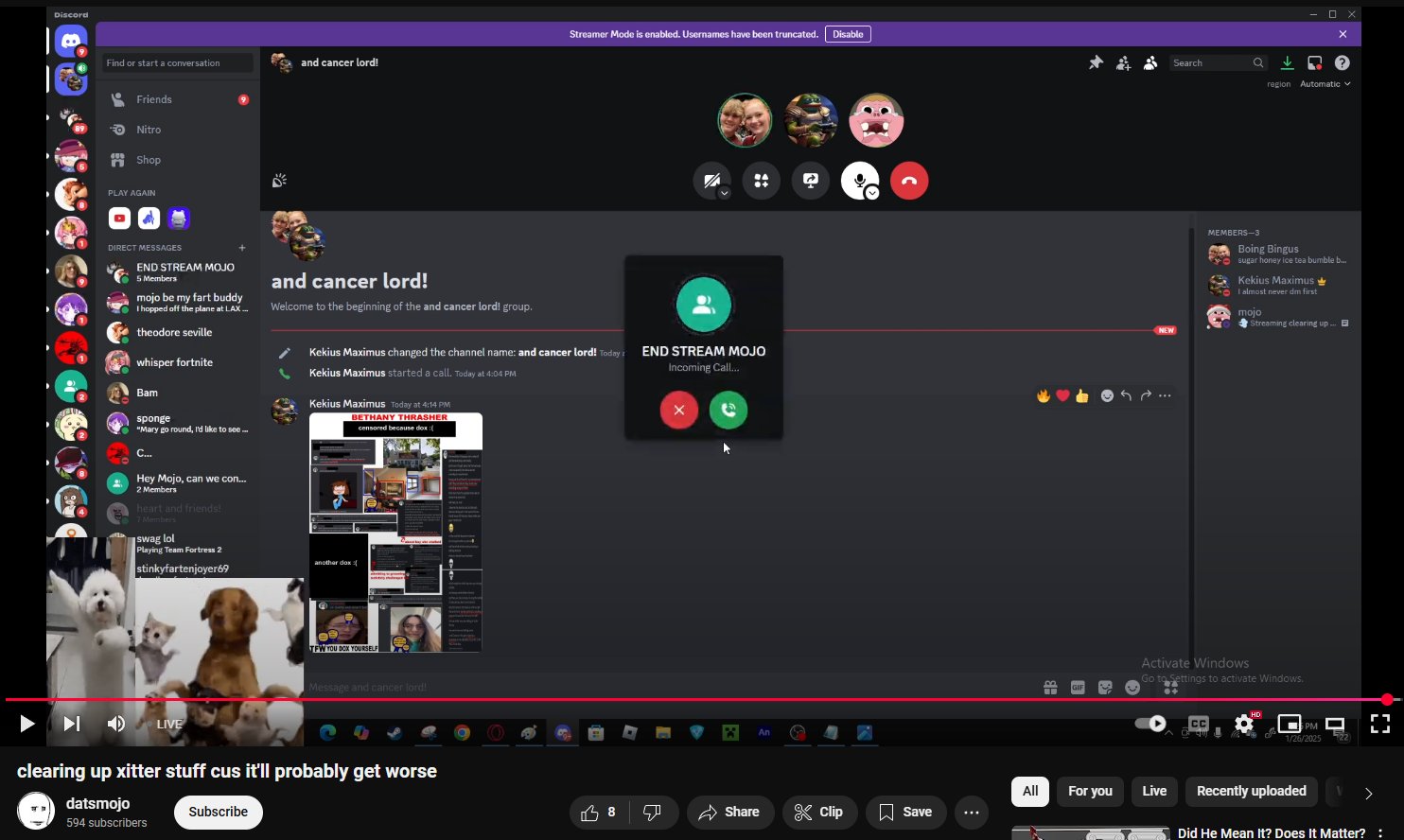Open microphone options dropdown arrow
Viewport: 1404px width, 840px height.
872,193
